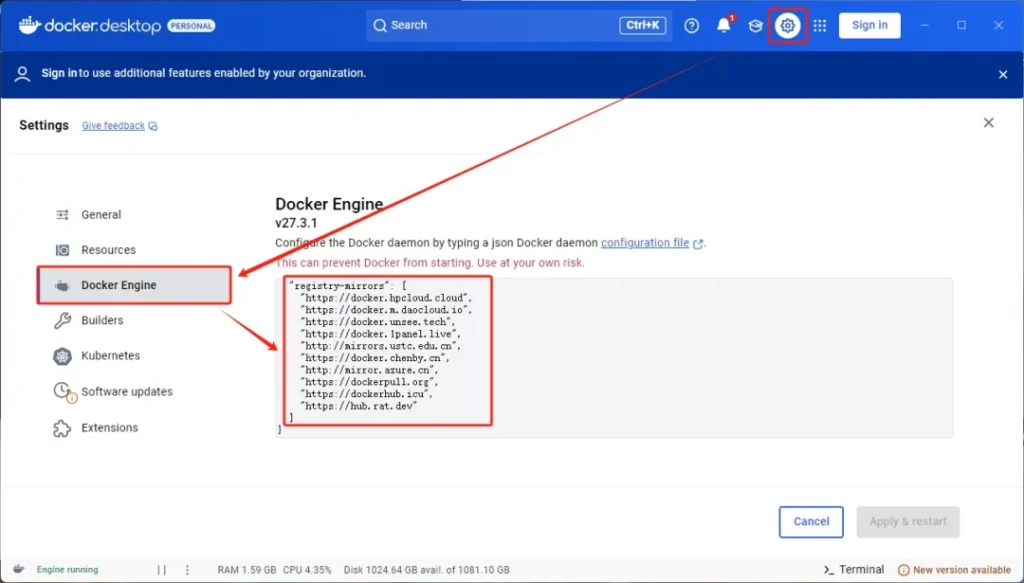Open the Learning center graduation cap icon

click(756, 26)
